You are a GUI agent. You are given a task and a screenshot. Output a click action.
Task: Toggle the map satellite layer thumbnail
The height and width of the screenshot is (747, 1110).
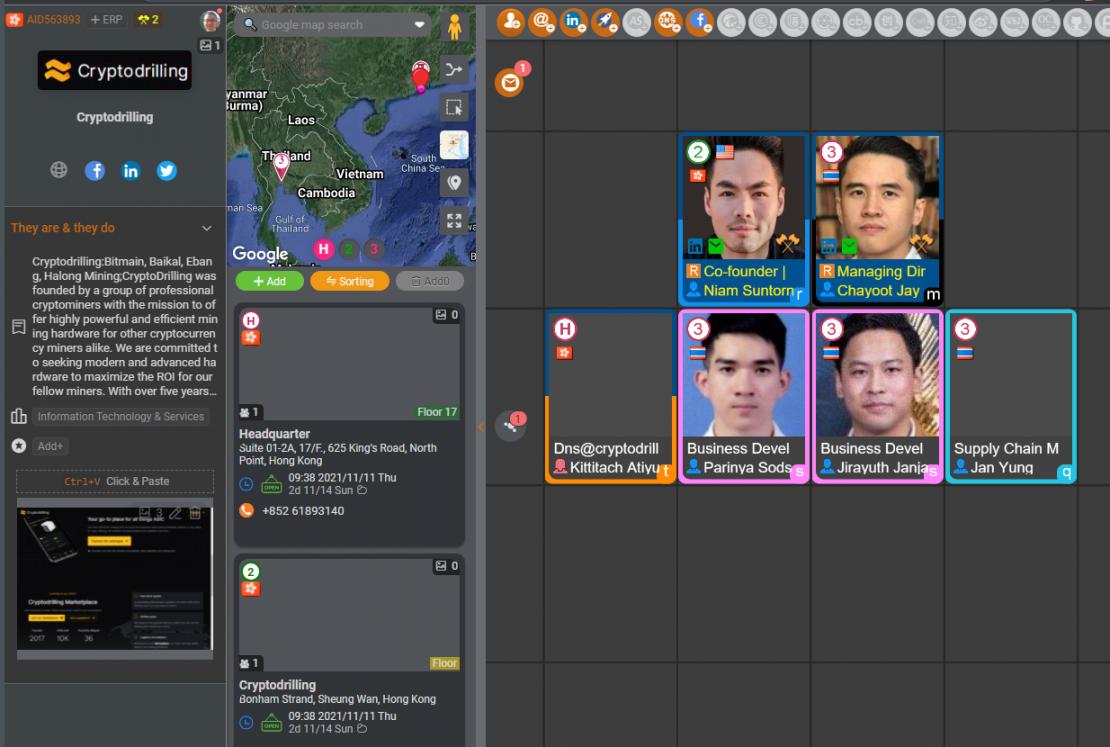[454, 146]
